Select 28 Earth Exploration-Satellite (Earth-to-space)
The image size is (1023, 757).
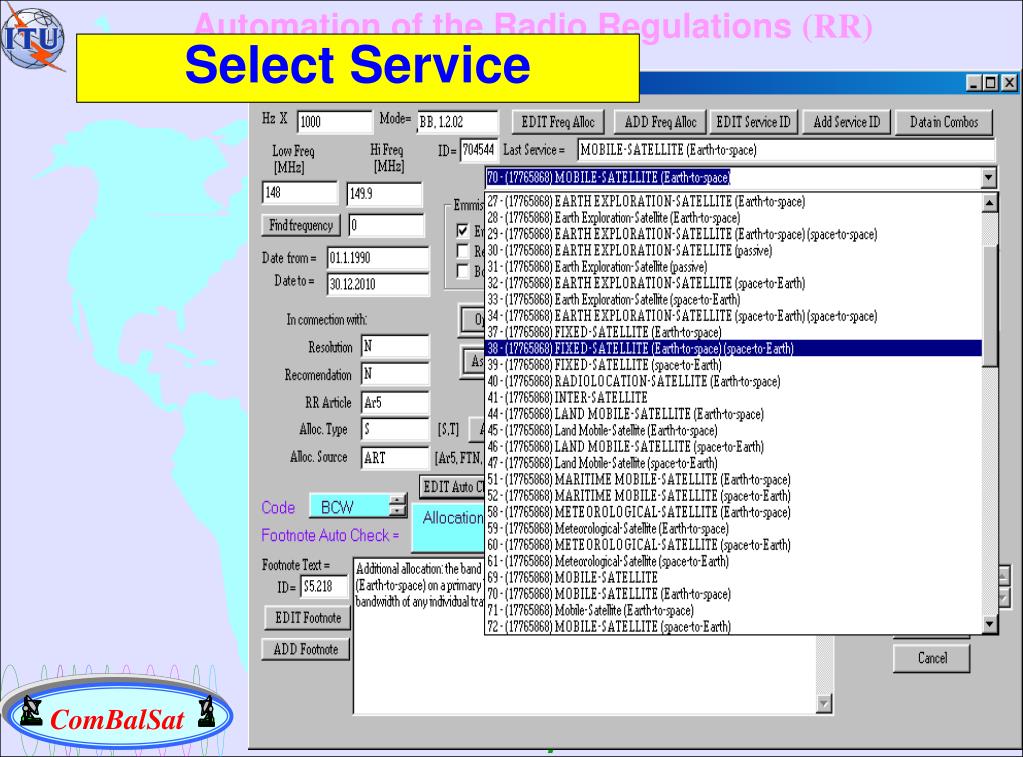pyautogui.click(x=734, y=218)
